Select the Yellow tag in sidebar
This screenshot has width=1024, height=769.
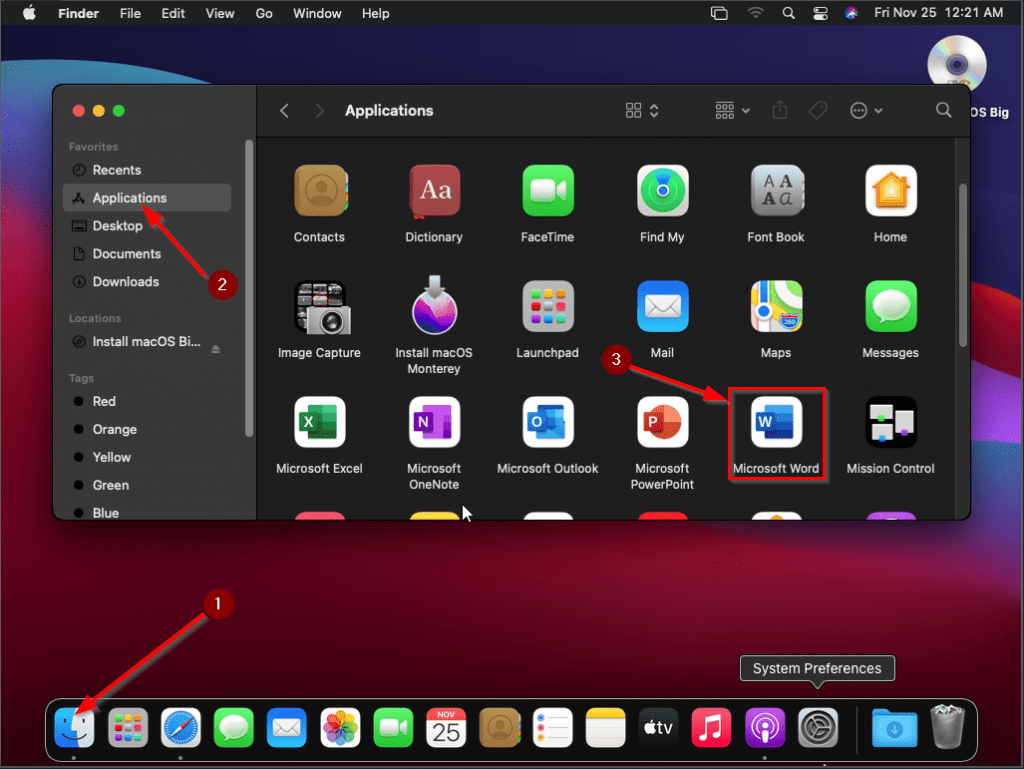pos(147,458)
